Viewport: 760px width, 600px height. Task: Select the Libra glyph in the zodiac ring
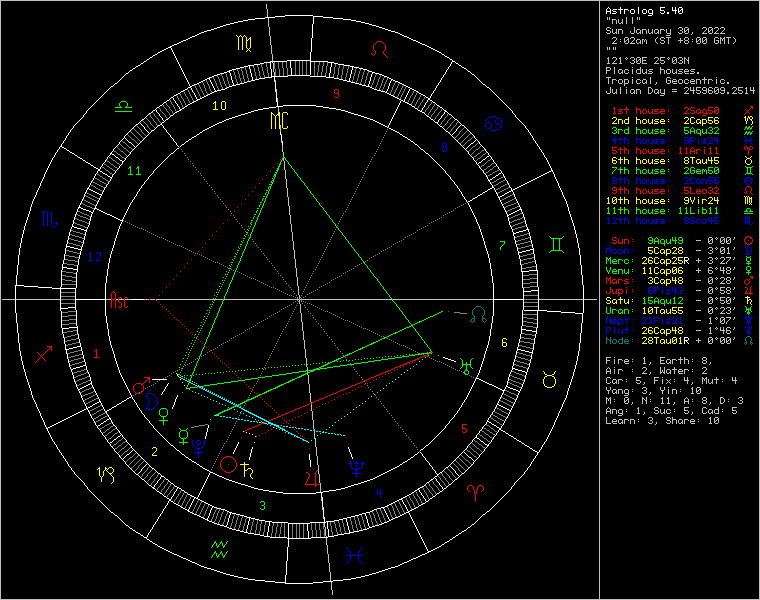pos(124,106)
